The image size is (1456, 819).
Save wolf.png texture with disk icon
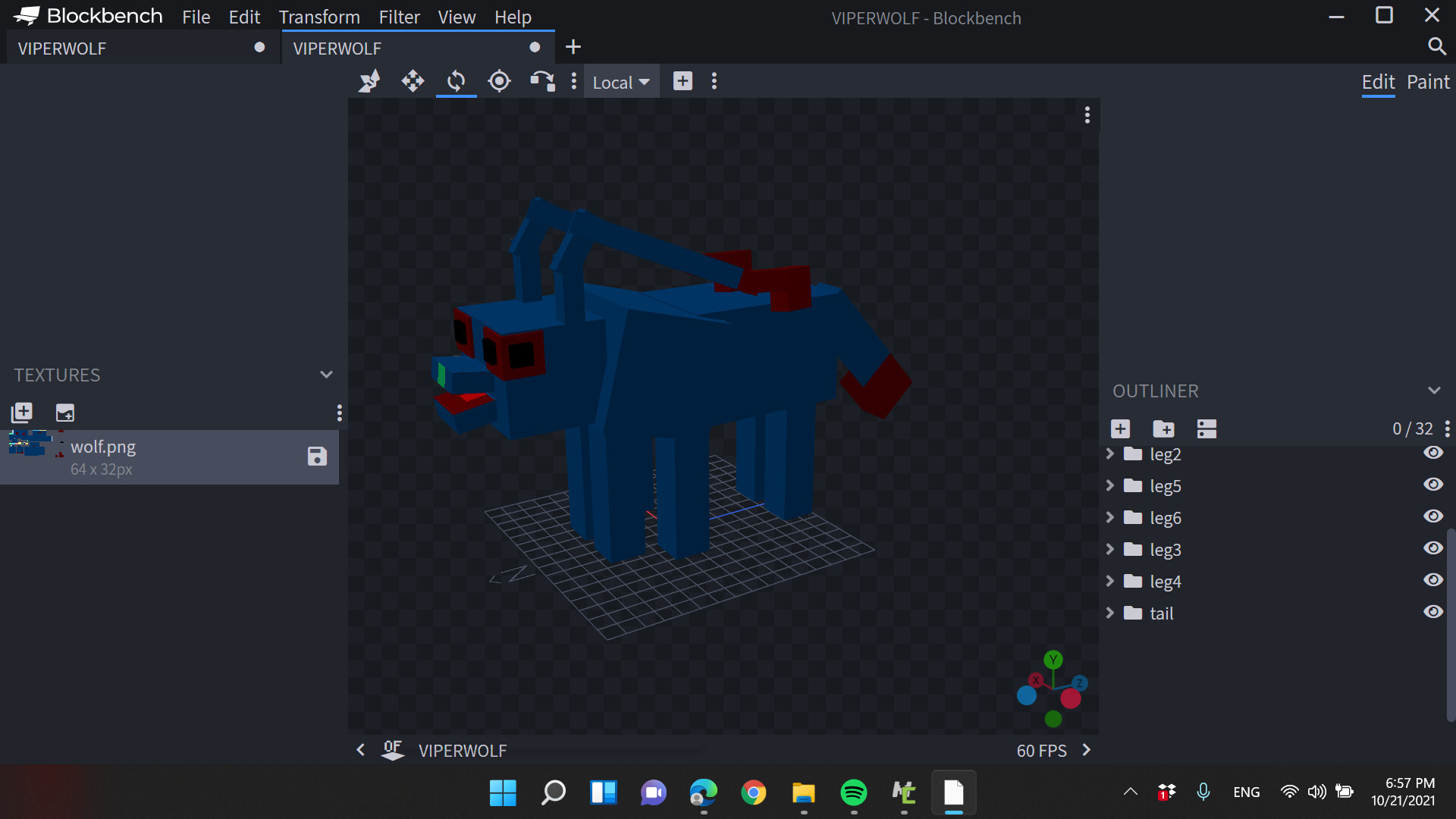(317, 457)
